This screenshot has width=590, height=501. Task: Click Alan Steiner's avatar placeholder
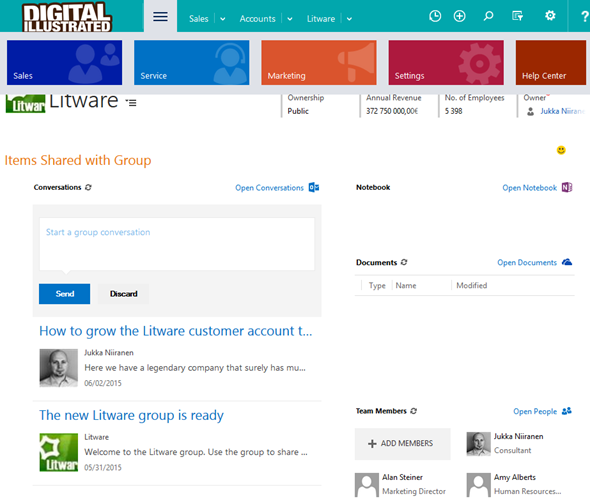pyautogui.click(x=367, y=485)
